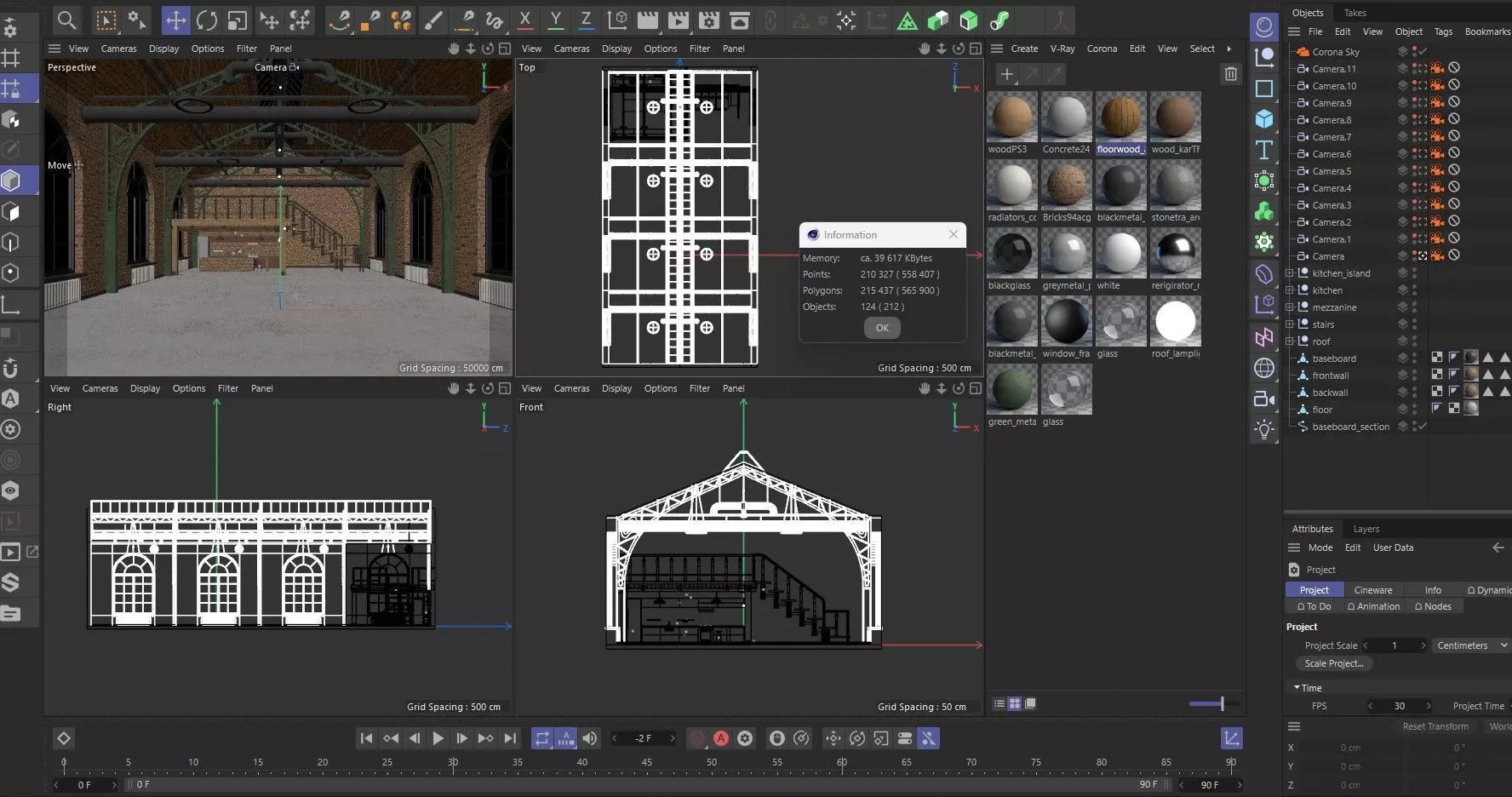This screenshot has height=797, width=1512.
Task: Open the render settings clapperboard with gear
Action: (x=708, y=20)
